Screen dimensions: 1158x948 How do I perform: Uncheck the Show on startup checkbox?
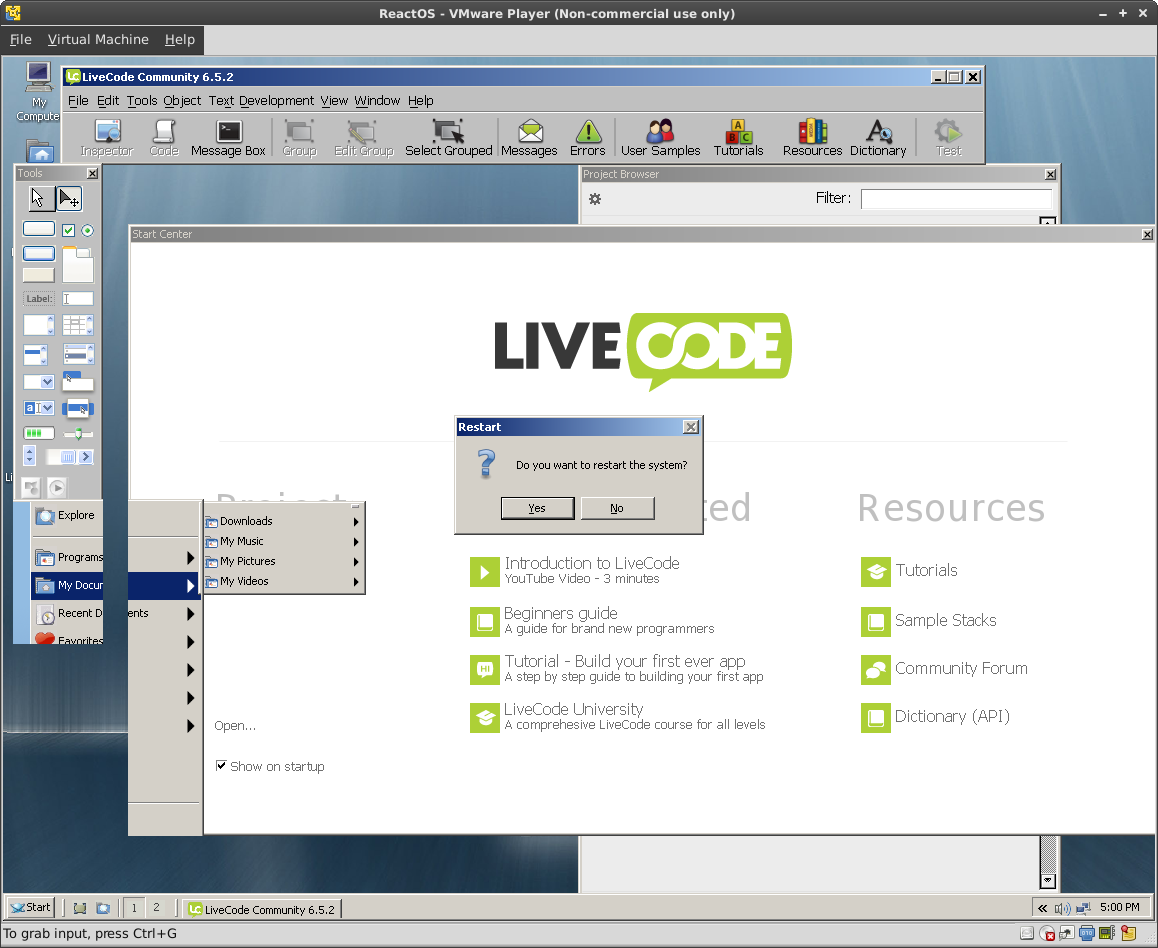click(x=221, y=766)
